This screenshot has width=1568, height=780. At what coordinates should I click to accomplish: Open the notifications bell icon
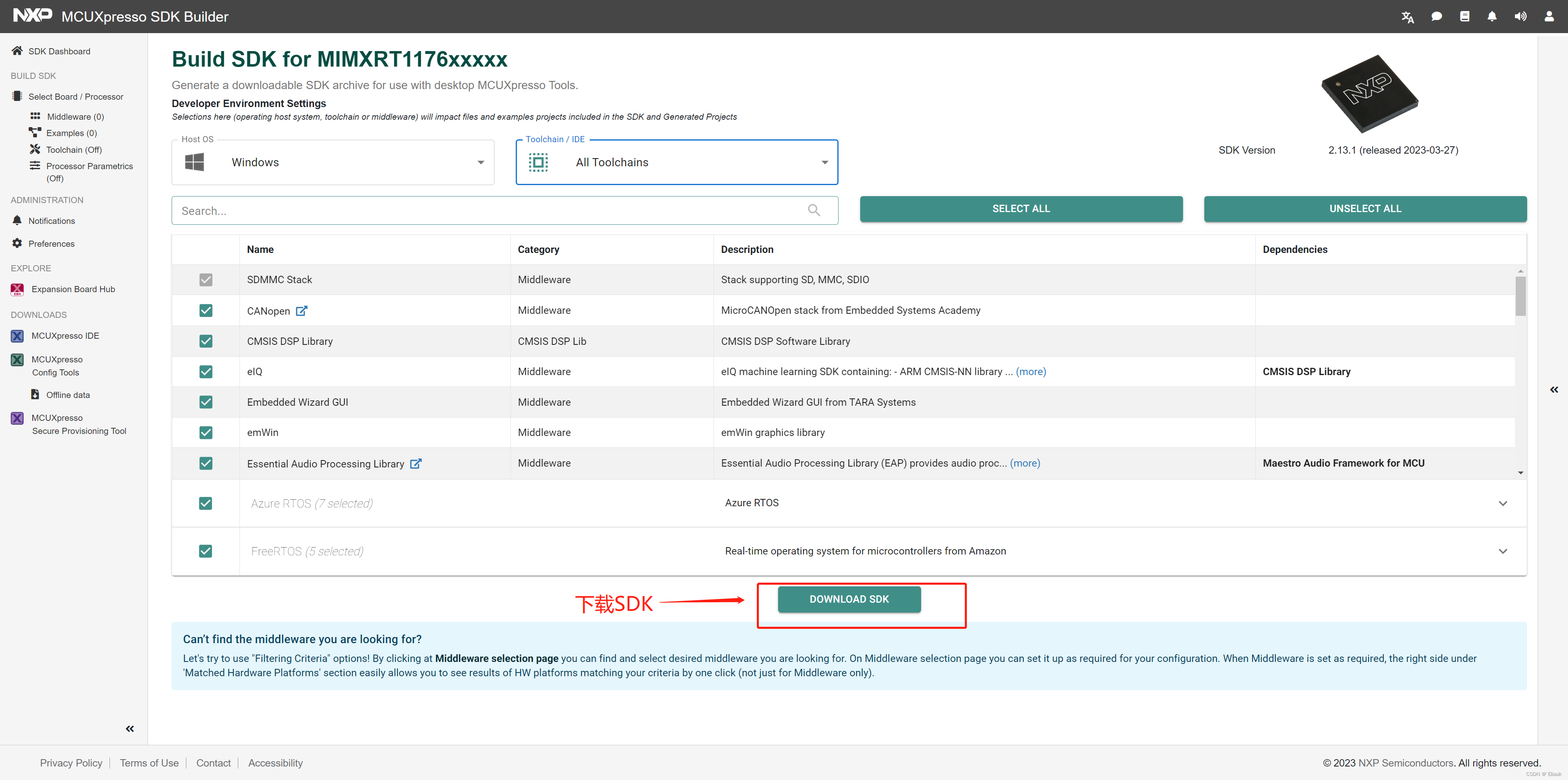click(1492, 16)
